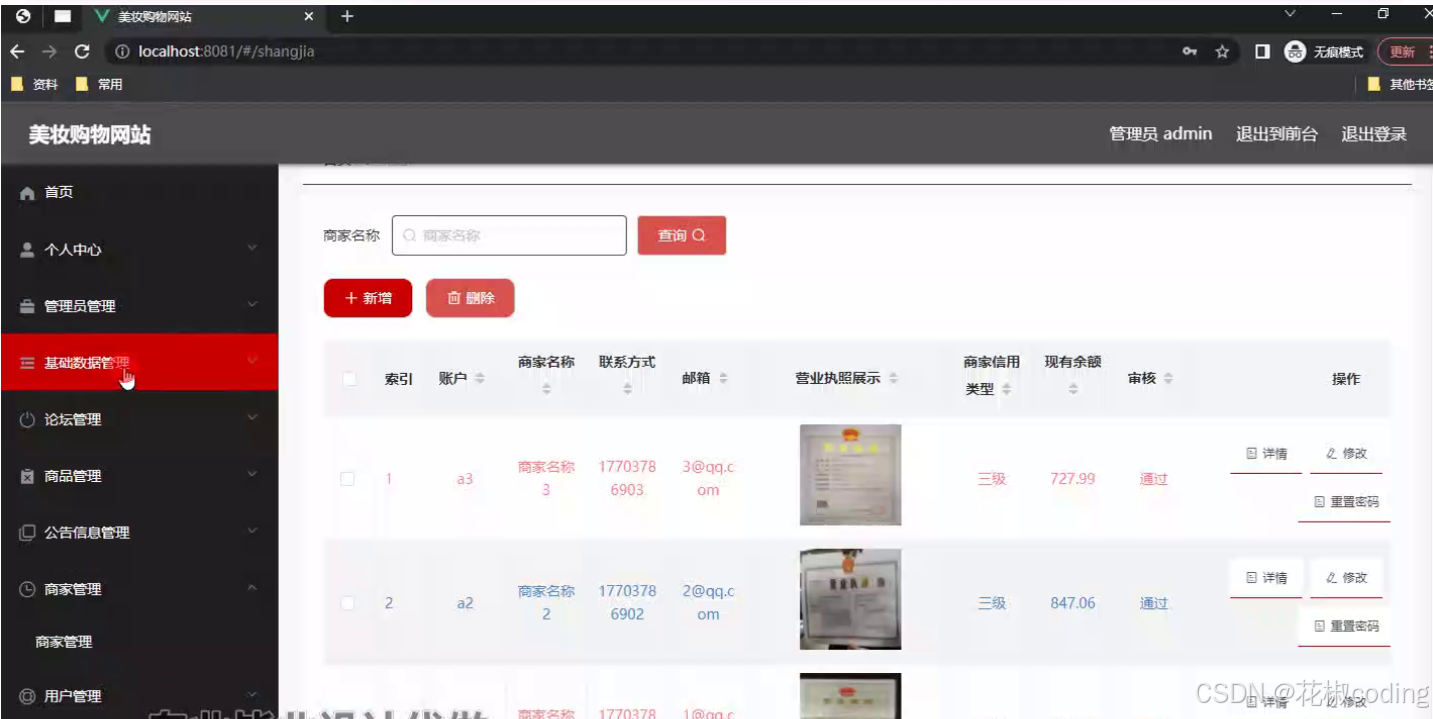
Task: Expand the 公告信息管理 menu chevron
Action: [252, 531]
